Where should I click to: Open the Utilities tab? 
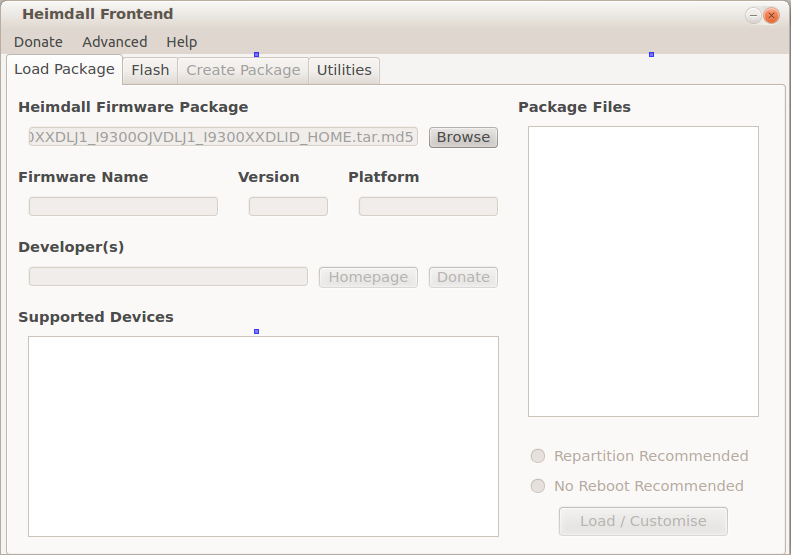pyautogui.click(x=344, y=70)
